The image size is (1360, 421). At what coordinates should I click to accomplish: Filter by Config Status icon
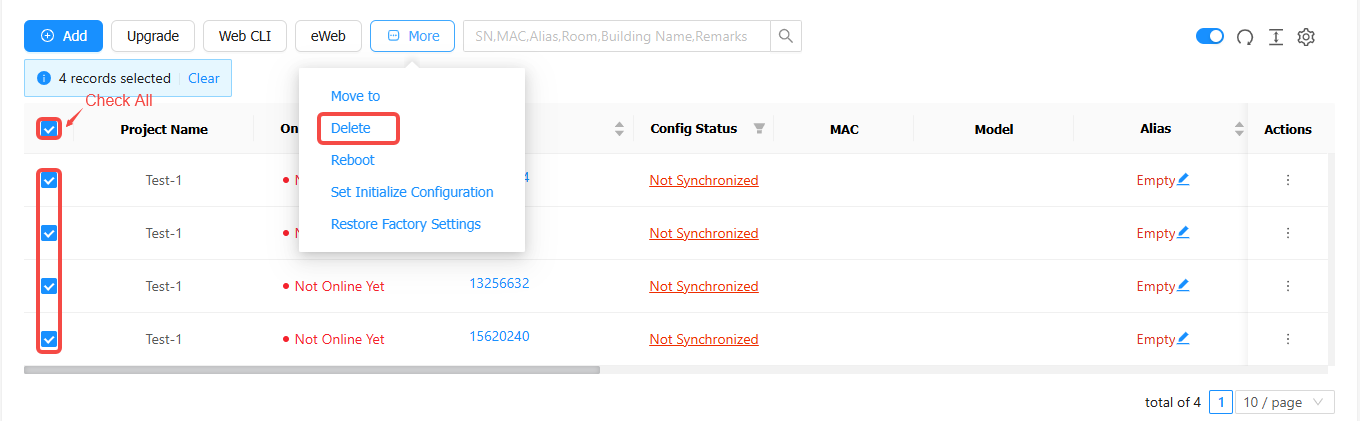click(759, 129)
